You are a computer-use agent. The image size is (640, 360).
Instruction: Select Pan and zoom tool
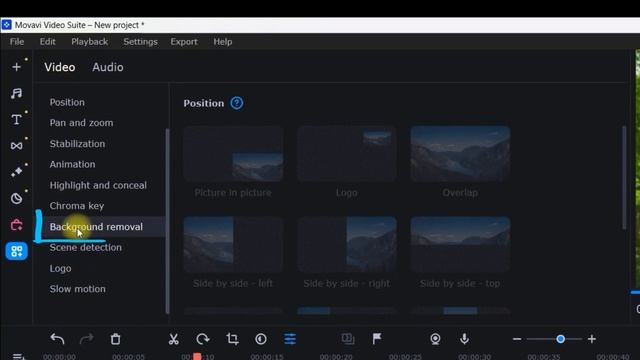click(x=81, y=123)
